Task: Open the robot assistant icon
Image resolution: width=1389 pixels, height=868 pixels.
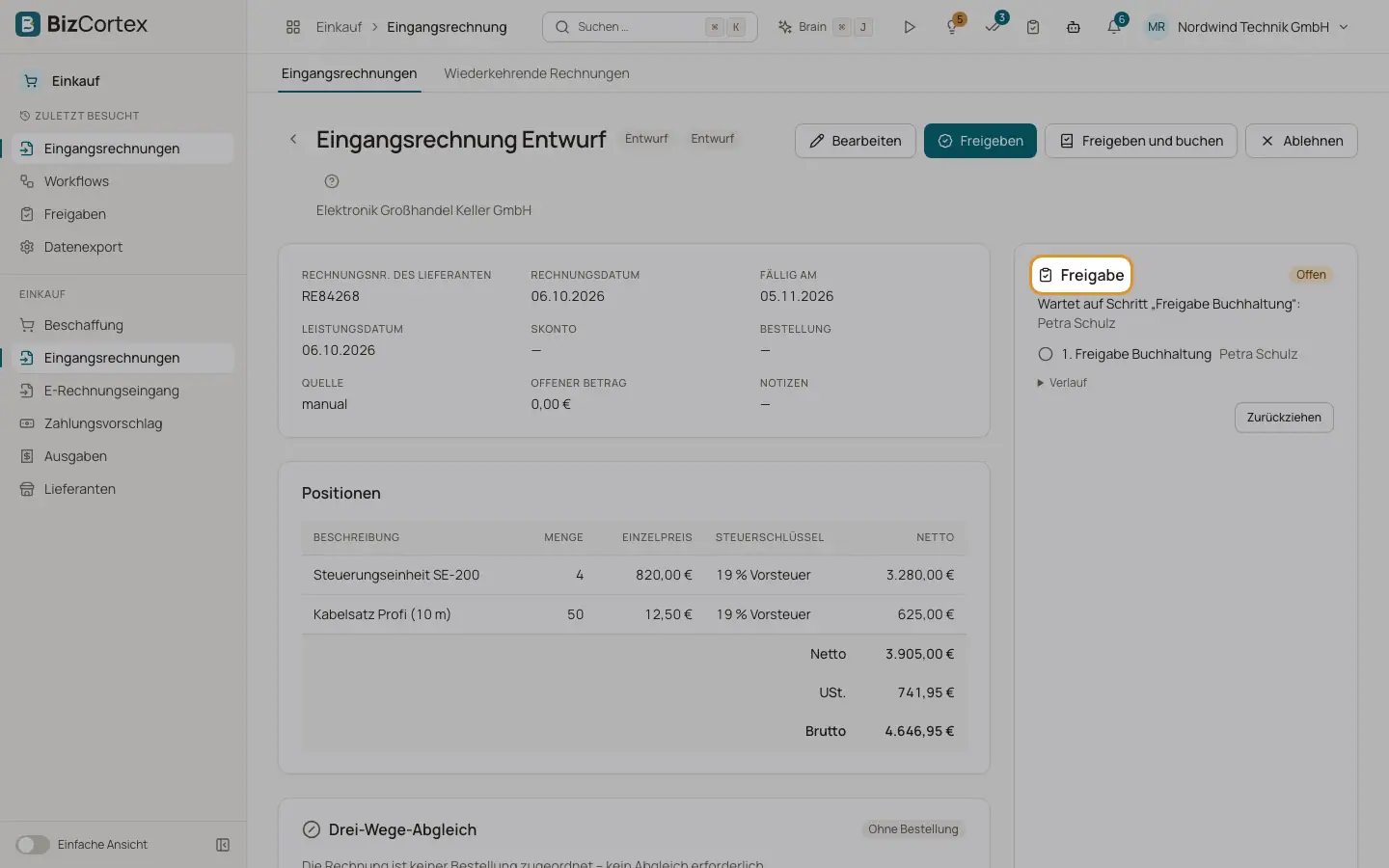Action: coord(1074,27)
